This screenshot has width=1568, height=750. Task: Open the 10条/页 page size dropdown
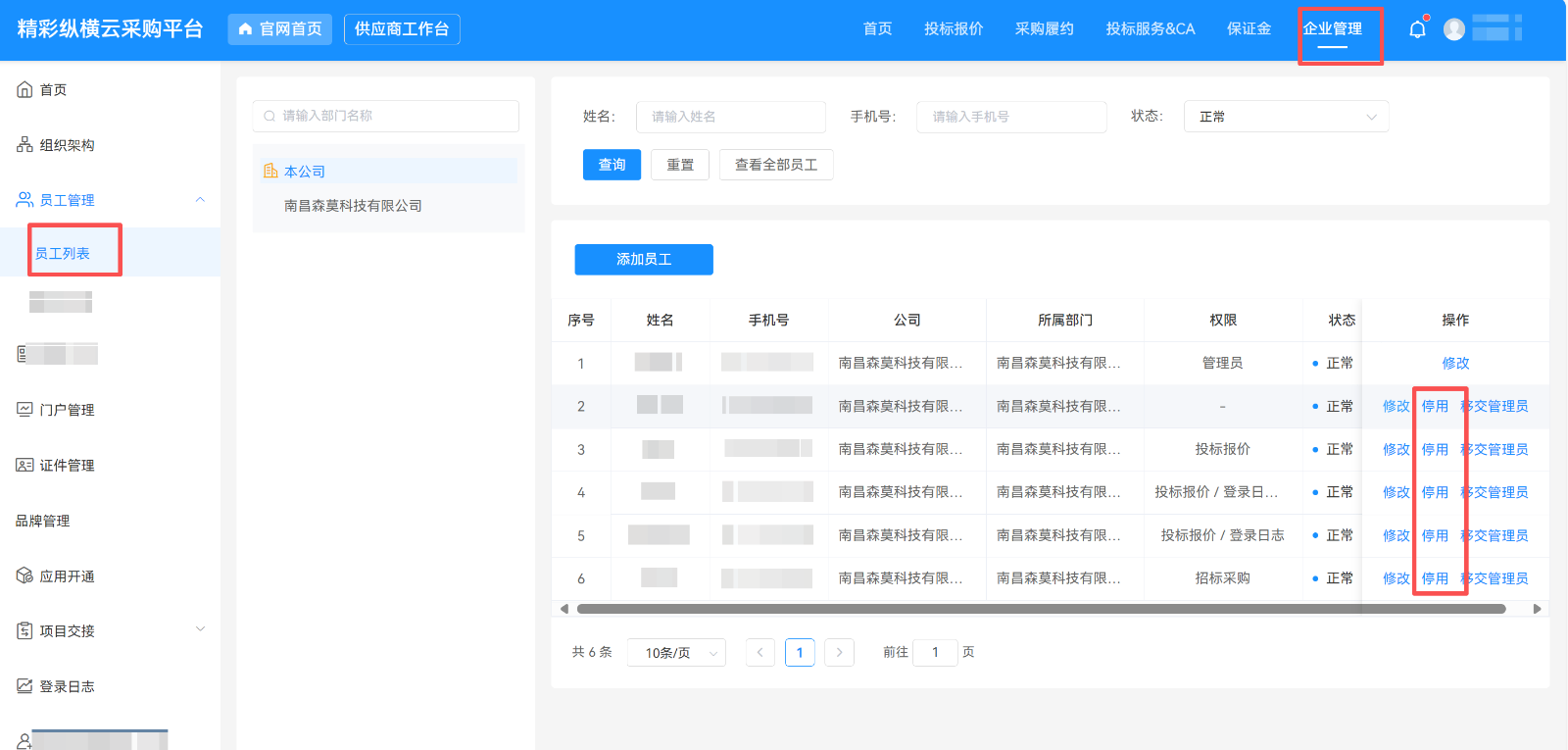681,653
